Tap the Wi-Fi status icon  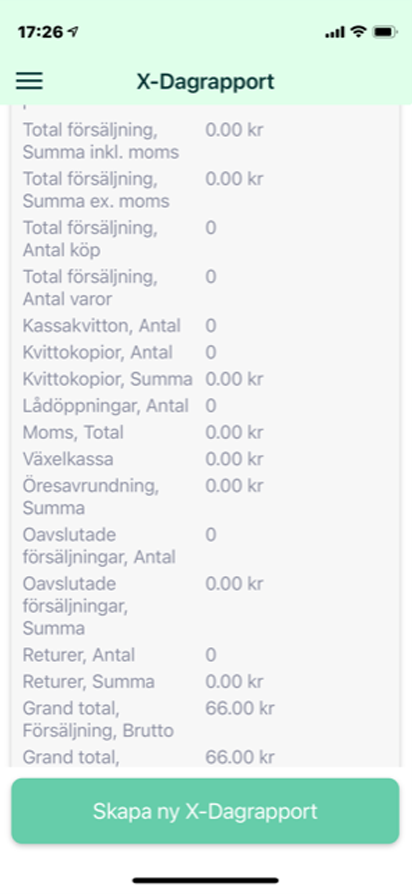click(x=358, y=32)
